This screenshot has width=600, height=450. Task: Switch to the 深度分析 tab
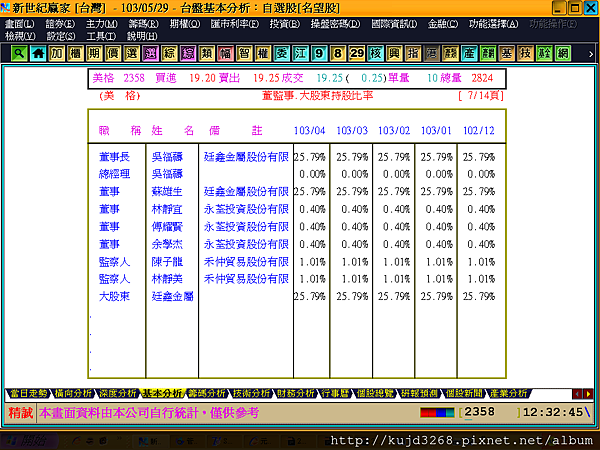(117, 393)
